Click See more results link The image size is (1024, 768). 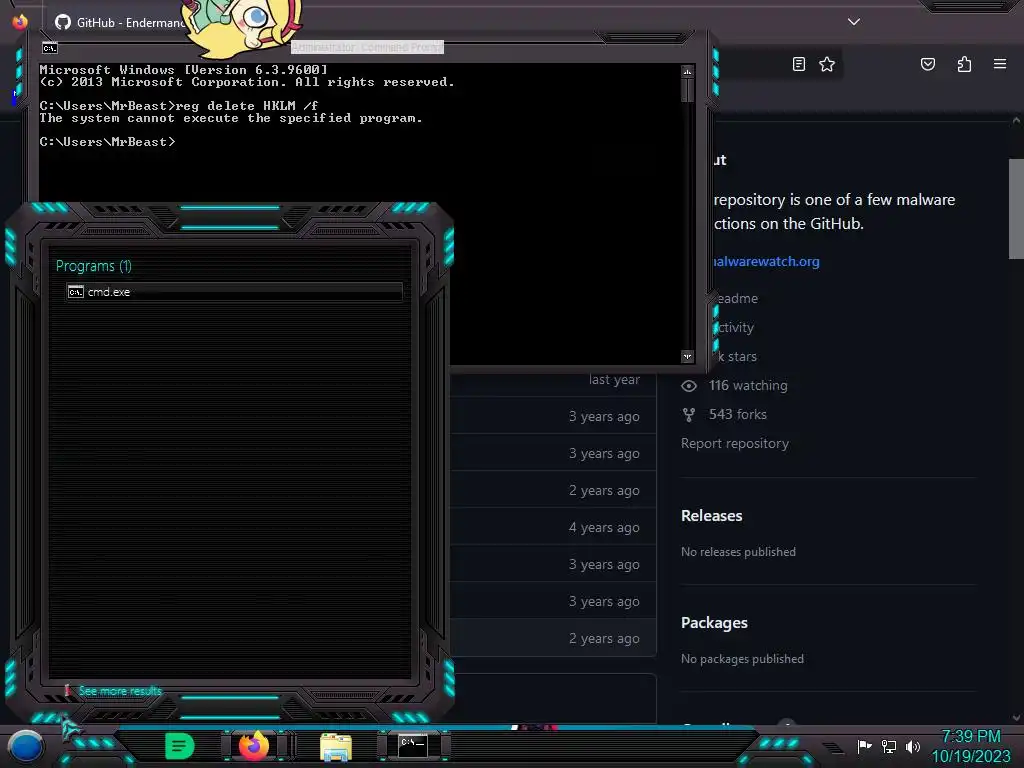120,691
